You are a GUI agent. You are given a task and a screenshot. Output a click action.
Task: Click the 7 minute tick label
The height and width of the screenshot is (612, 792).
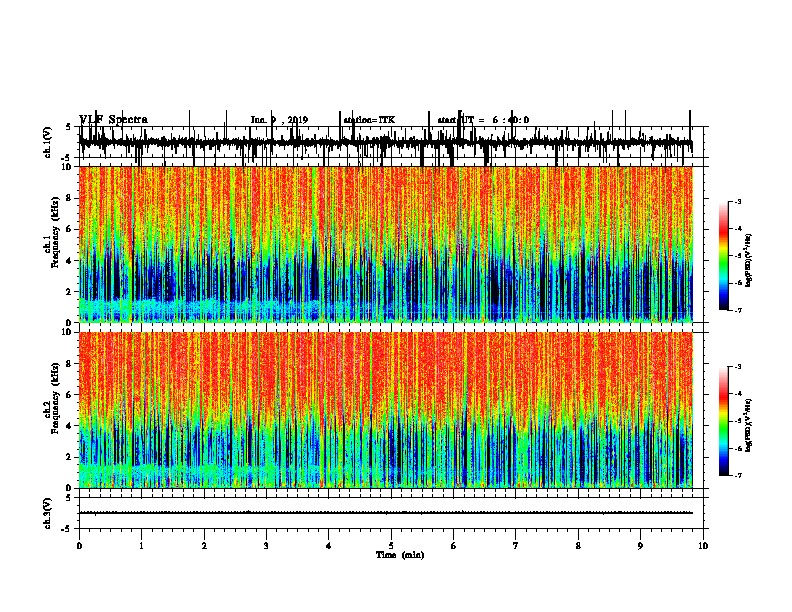(516, 546)
